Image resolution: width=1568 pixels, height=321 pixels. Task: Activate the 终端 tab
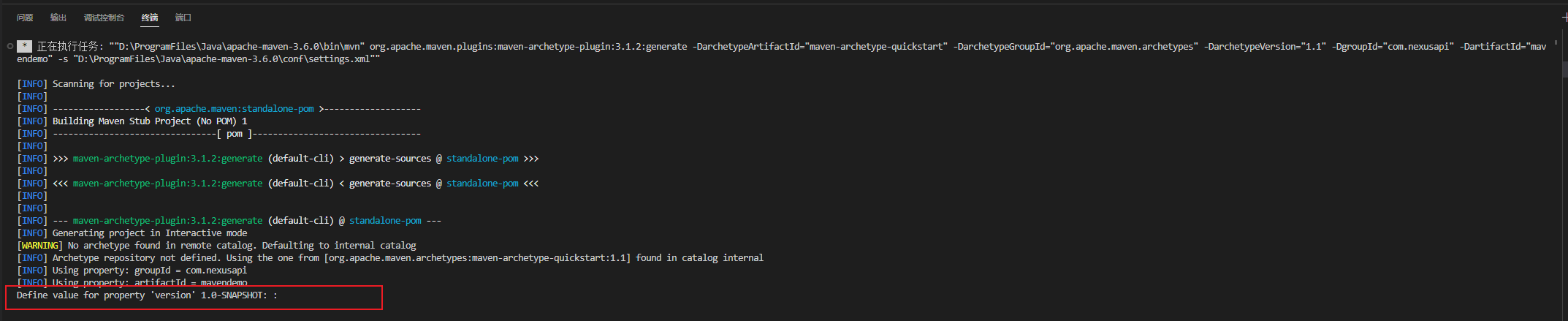point(150,18)
